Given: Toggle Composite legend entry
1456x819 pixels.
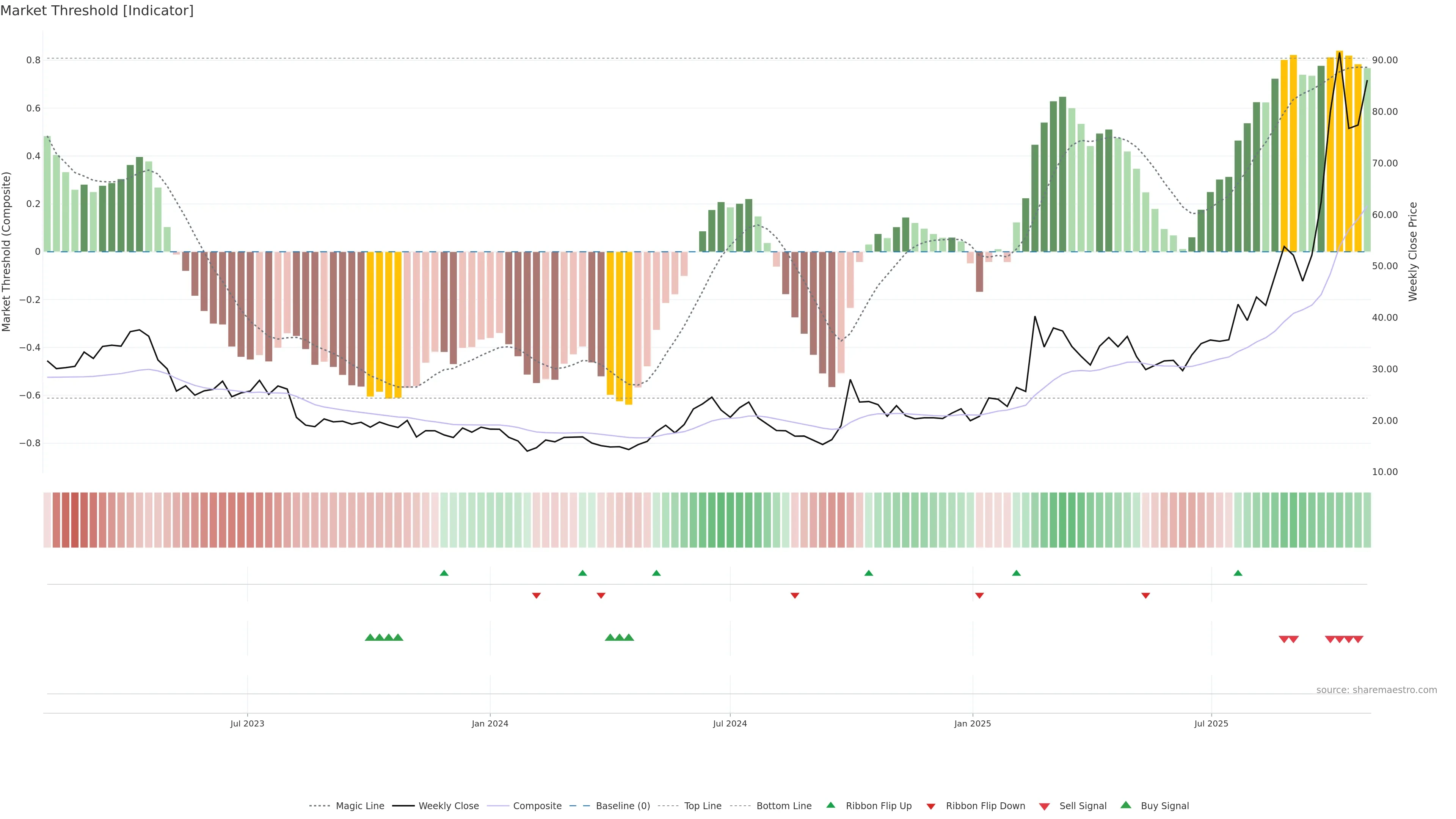Looking at the screenshot, I should click(537, 806).
